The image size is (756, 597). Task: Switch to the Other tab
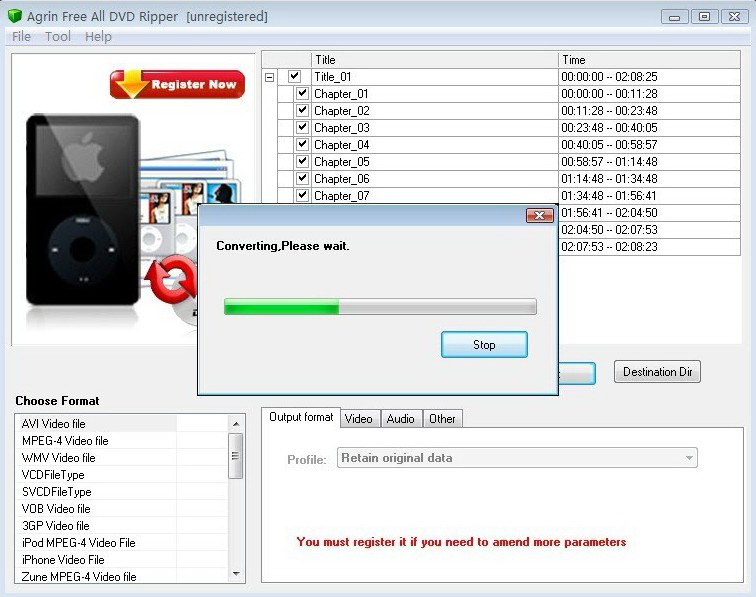point(442,419)
